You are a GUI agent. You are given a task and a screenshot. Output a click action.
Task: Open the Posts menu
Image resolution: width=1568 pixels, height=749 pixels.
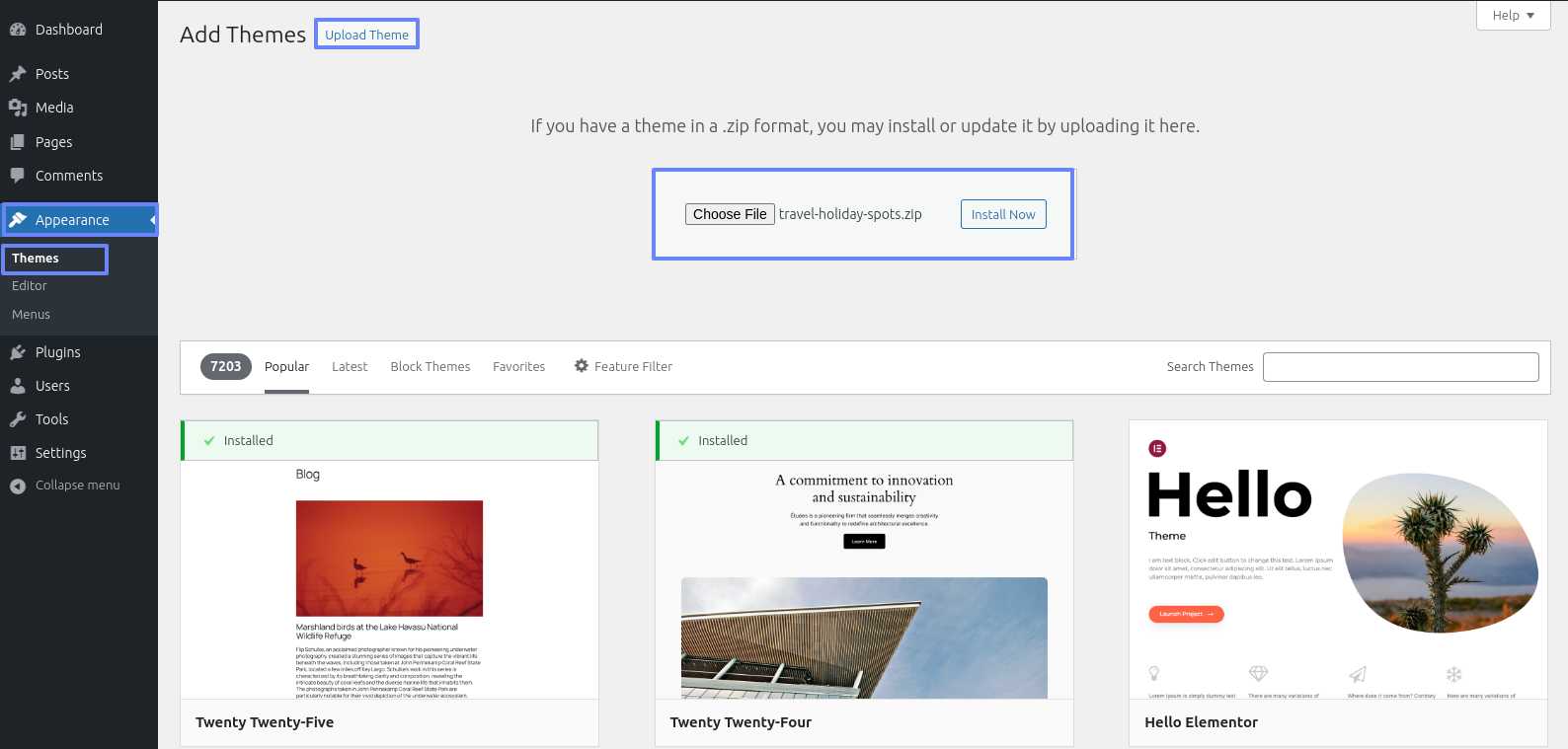coord(79,74)
